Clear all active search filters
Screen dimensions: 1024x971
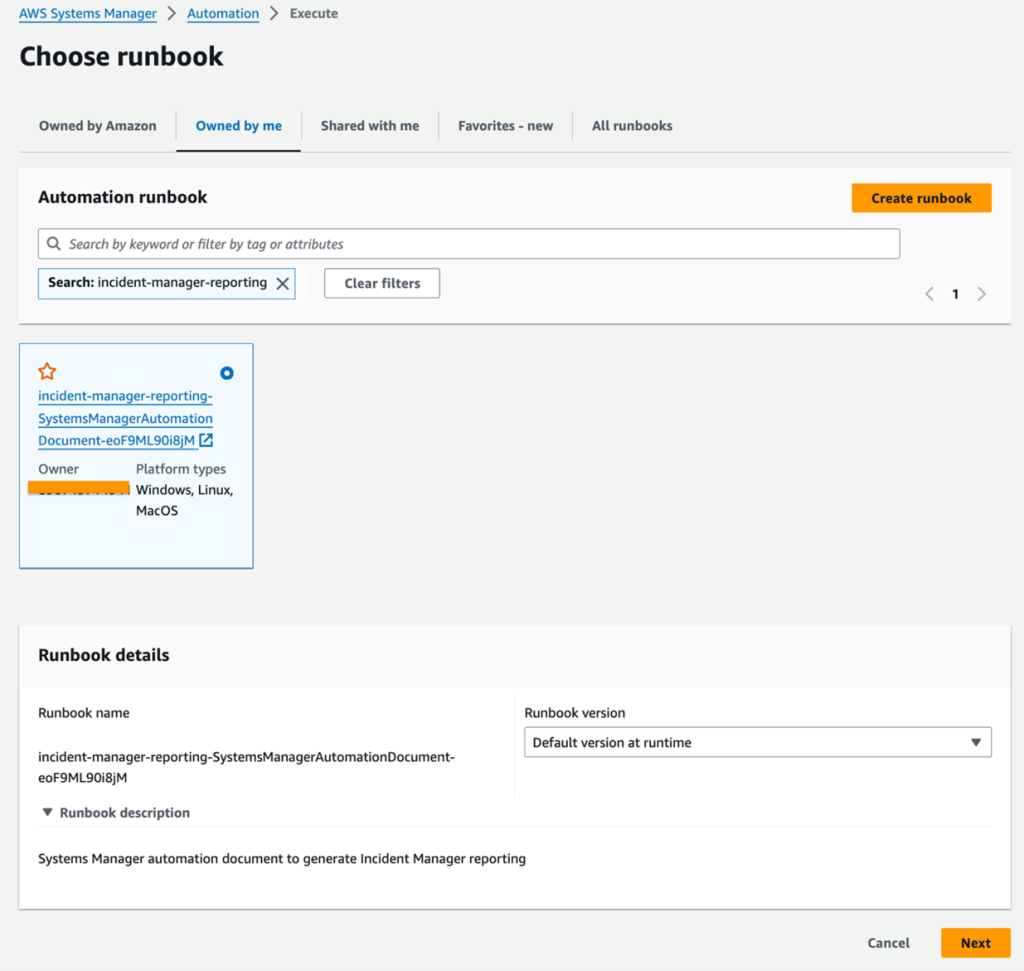381,283
